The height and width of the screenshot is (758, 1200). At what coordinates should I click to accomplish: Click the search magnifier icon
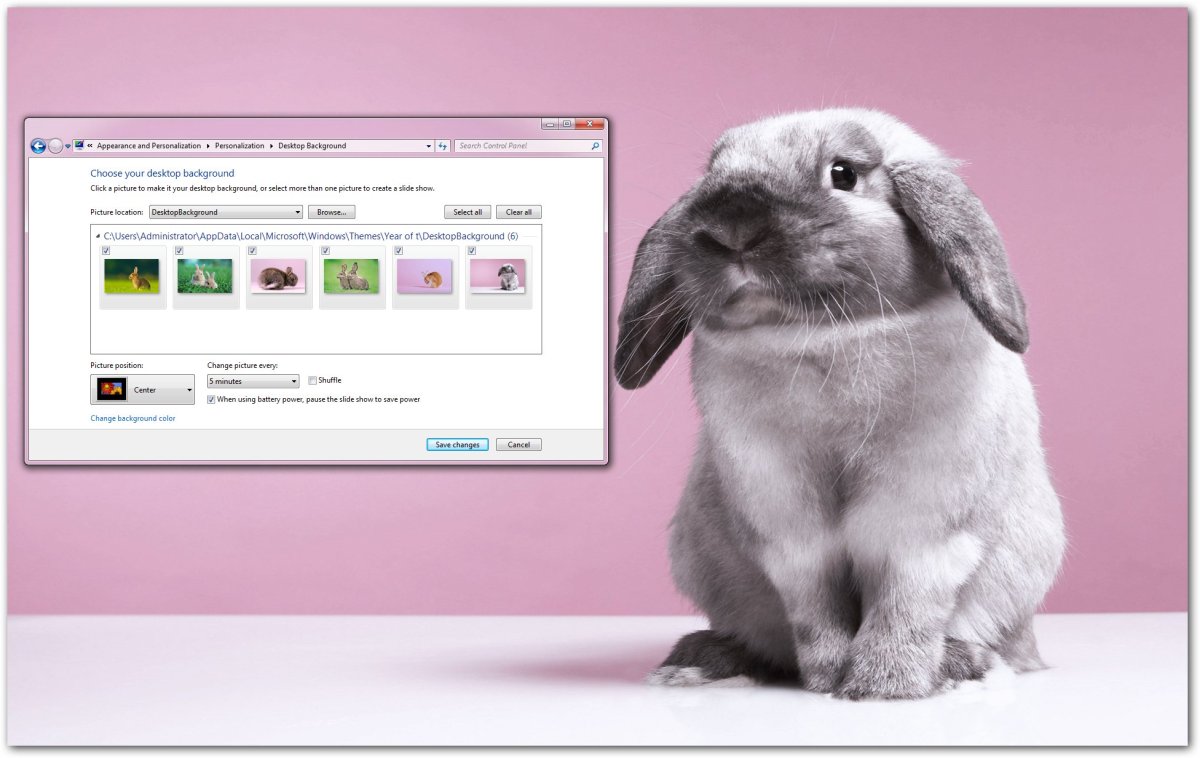tap(596, 146)
